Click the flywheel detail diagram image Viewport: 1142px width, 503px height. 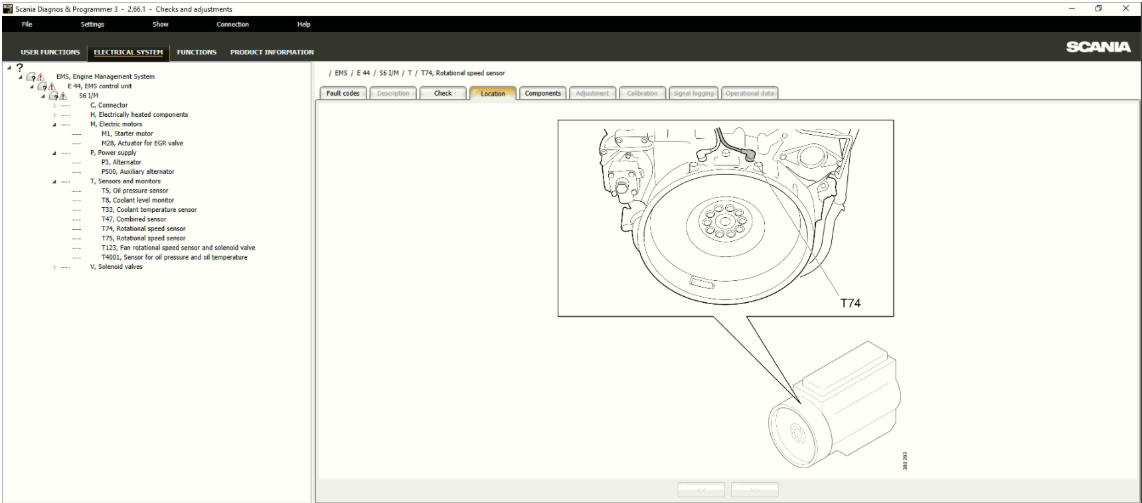point(725,218)
